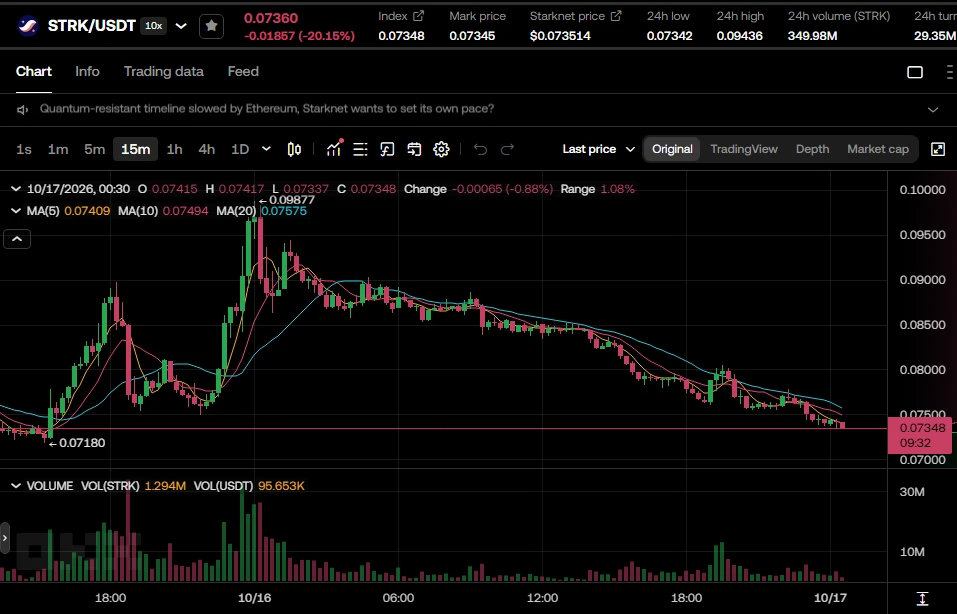This screenshot has width=957, height=614.
Task: Switch chart view to Original
Action: 672,149
